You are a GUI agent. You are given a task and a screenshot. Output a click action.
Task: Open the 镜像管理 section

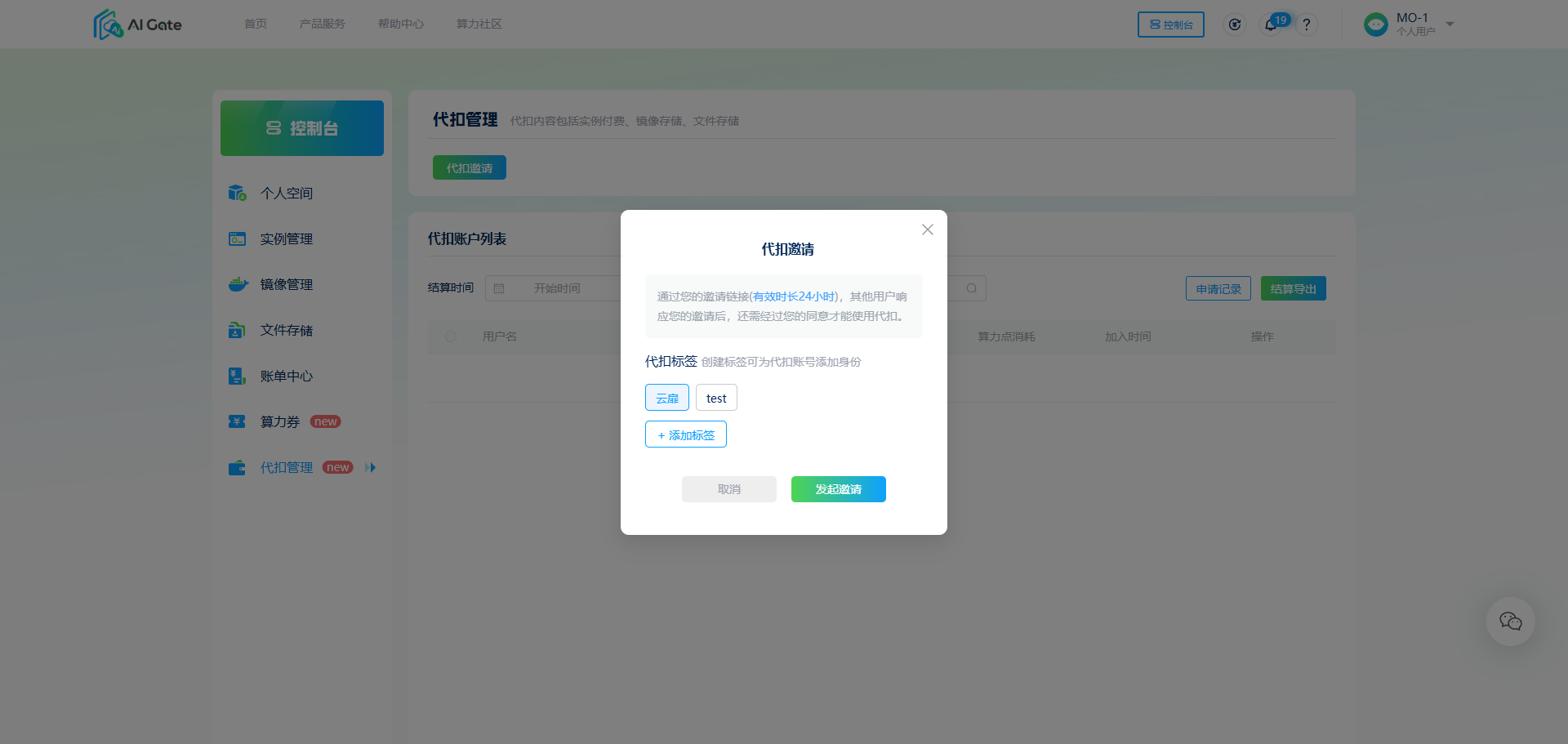(285, 284)
